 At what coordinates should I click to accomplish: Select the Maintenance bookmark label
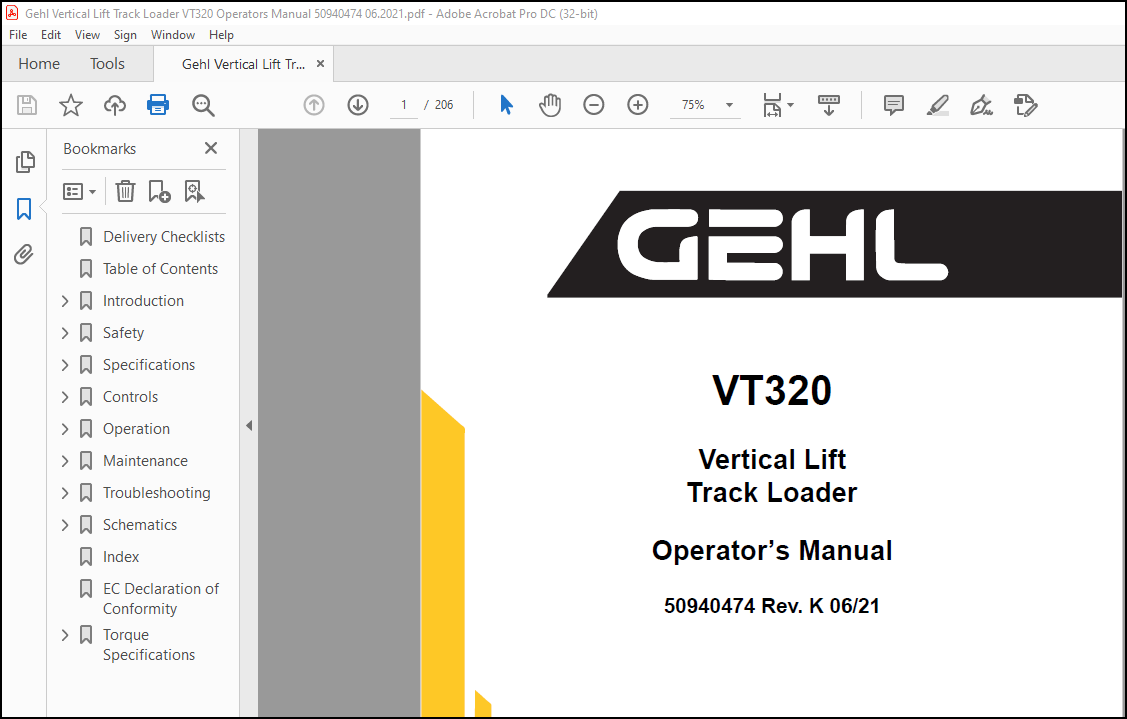coord(145,461)
